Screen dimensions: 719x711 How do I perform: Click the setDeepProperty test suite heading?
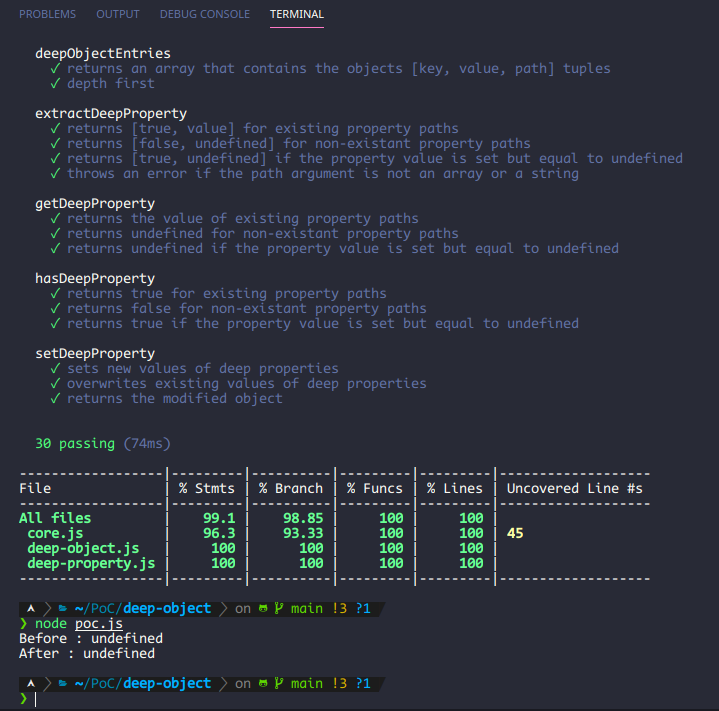[95, 353]
